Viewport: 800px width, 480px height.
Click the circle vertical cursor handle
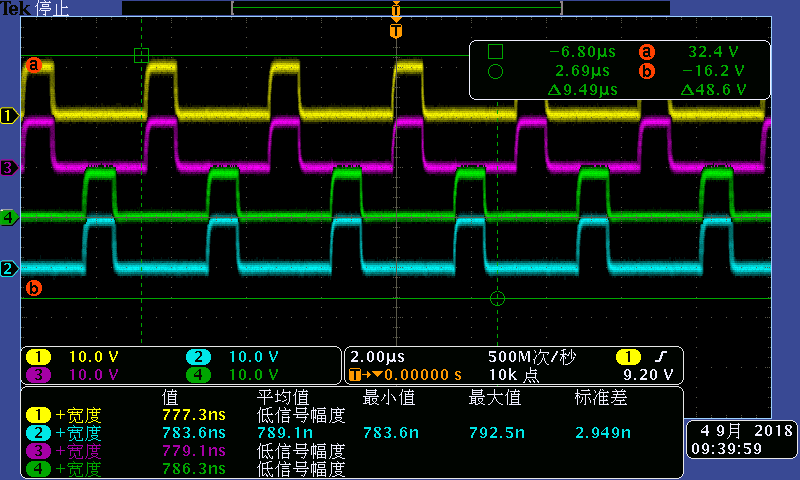click(x=497, y=298)
